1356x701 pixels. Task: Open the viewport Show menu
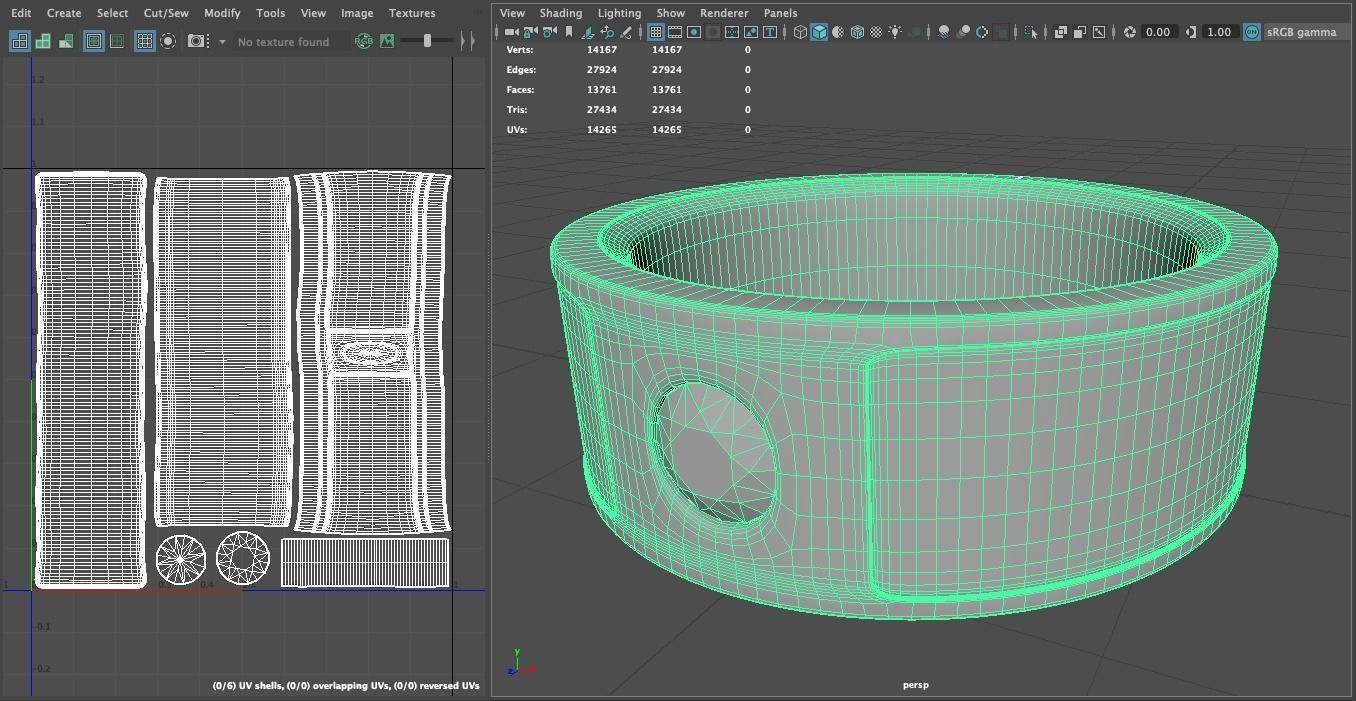tap(670, 13)
